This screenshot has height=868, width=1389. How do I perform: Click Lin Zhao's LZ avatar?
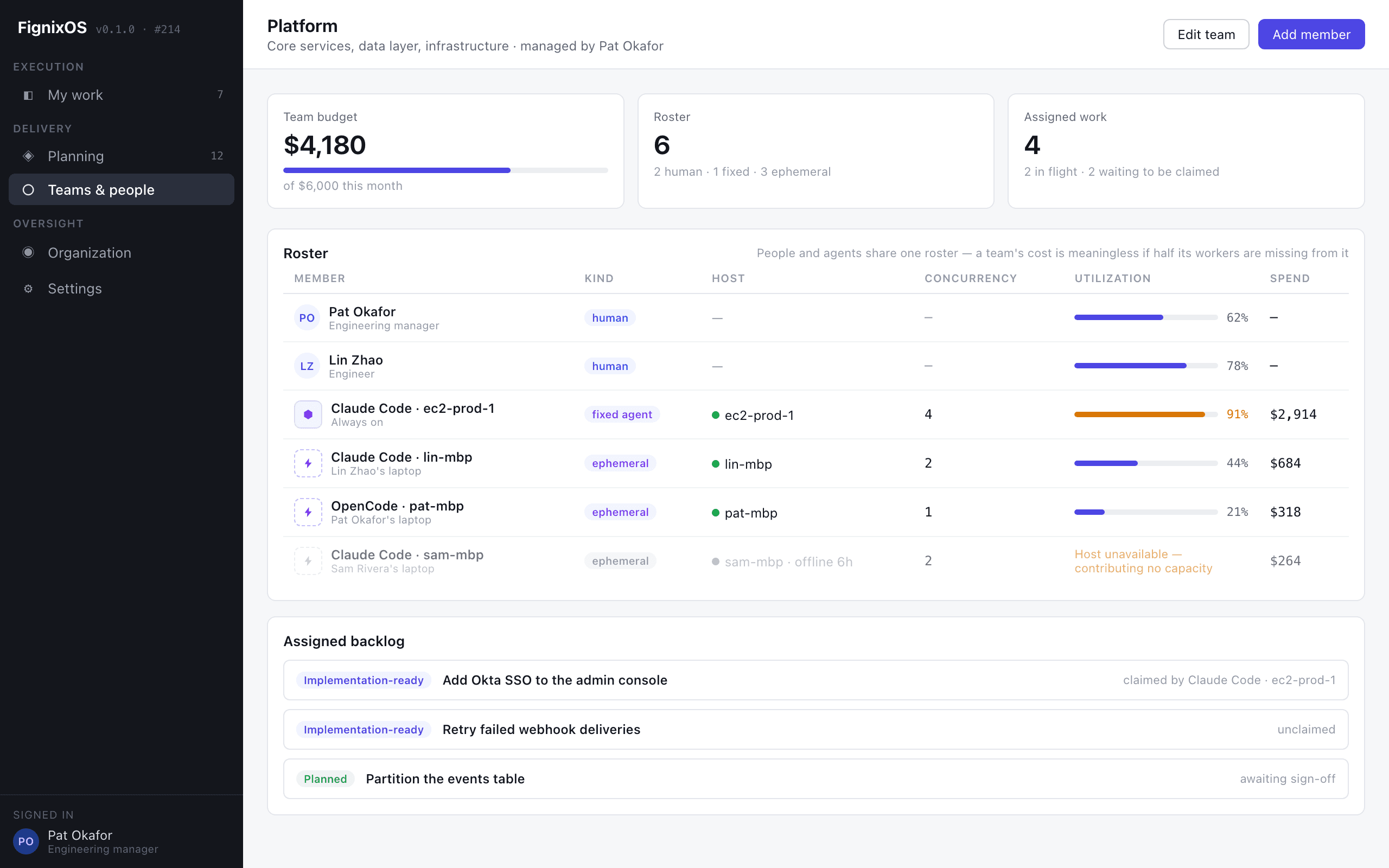pyautogui.click(x=307, y=366)
